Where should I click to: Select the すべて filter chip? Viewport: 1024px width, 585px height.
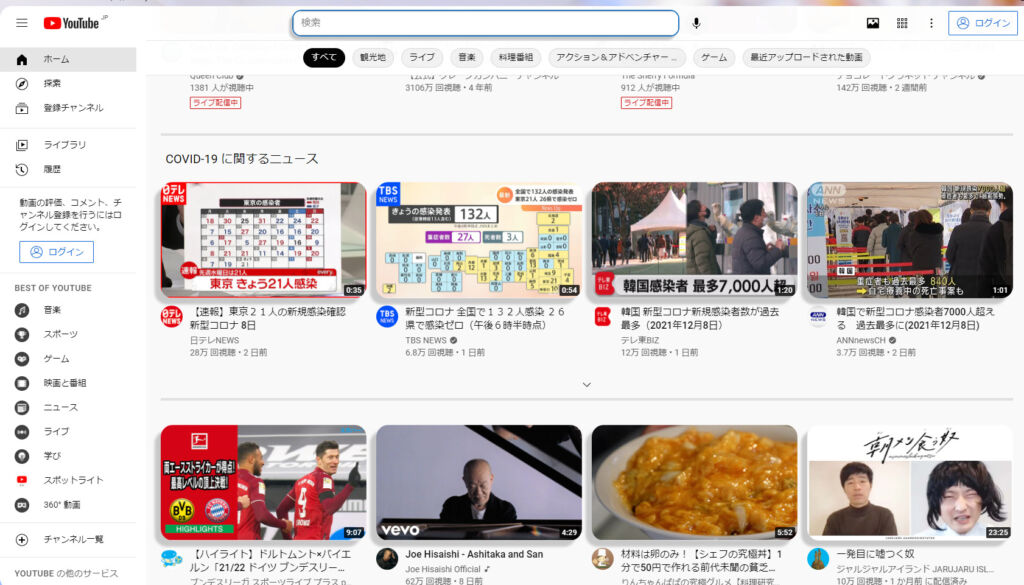[324, 57]
